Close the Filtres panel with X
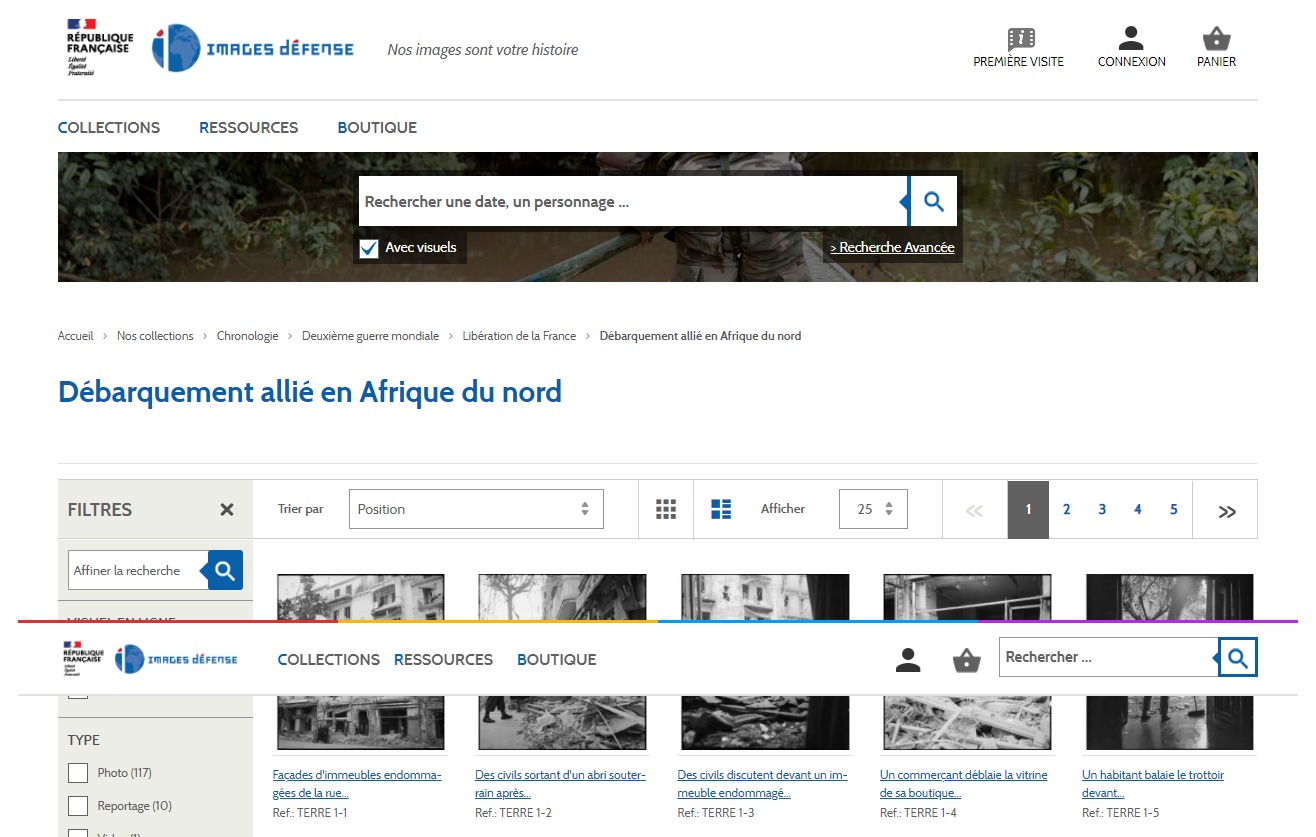1316x837 pixels. 227,509
